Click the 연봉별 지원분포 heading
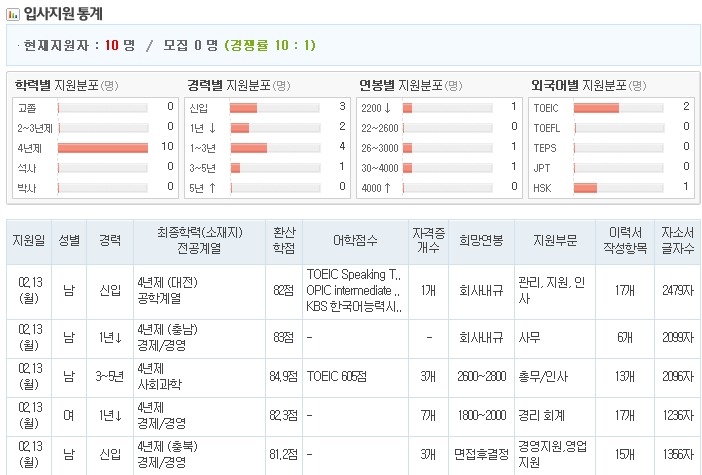This screenshot has height=475, width=702. (x=411, y=85)
